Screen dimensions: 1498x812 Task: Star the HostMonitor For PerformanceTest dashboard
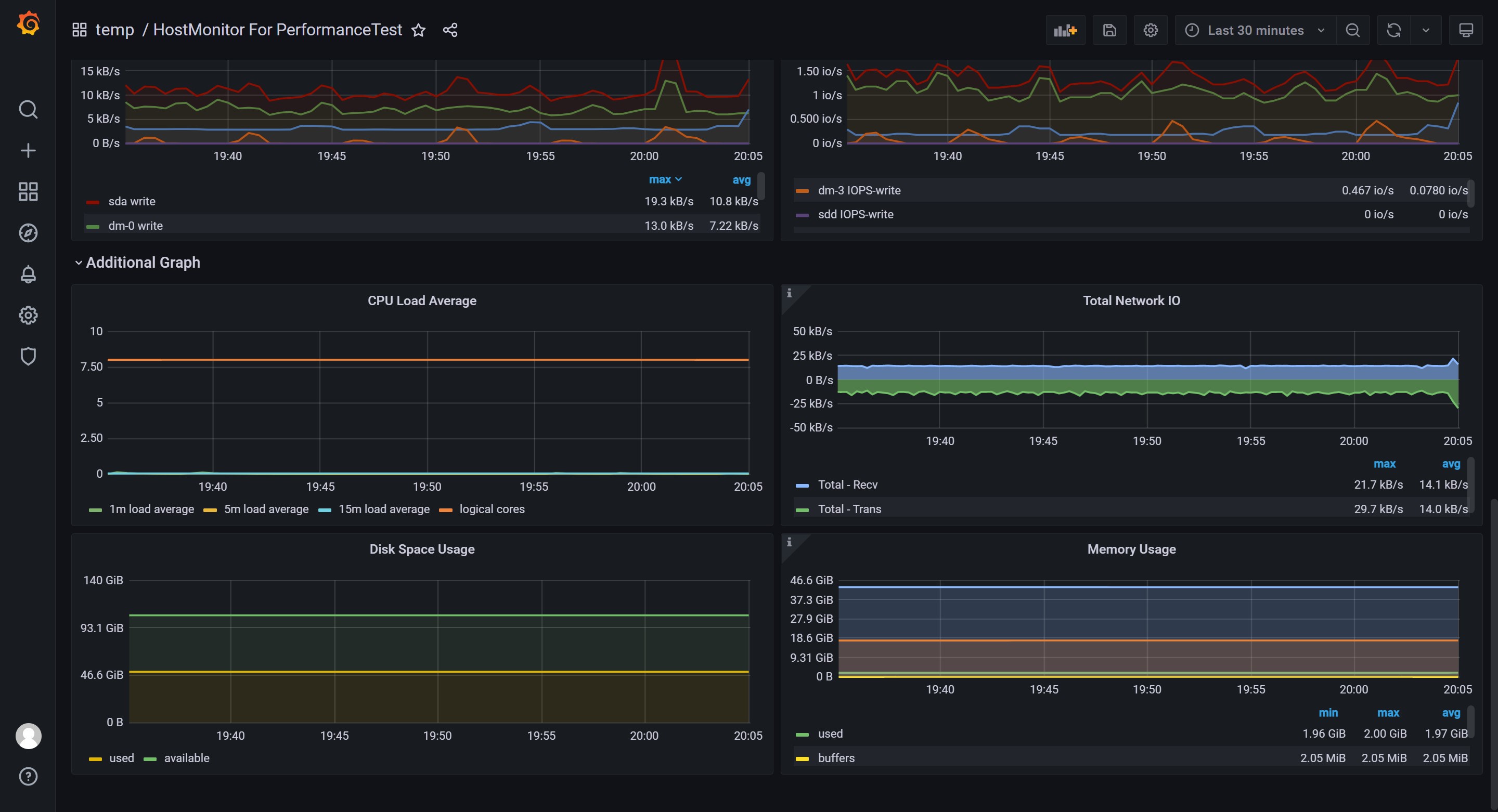click(x=418, y=30)
